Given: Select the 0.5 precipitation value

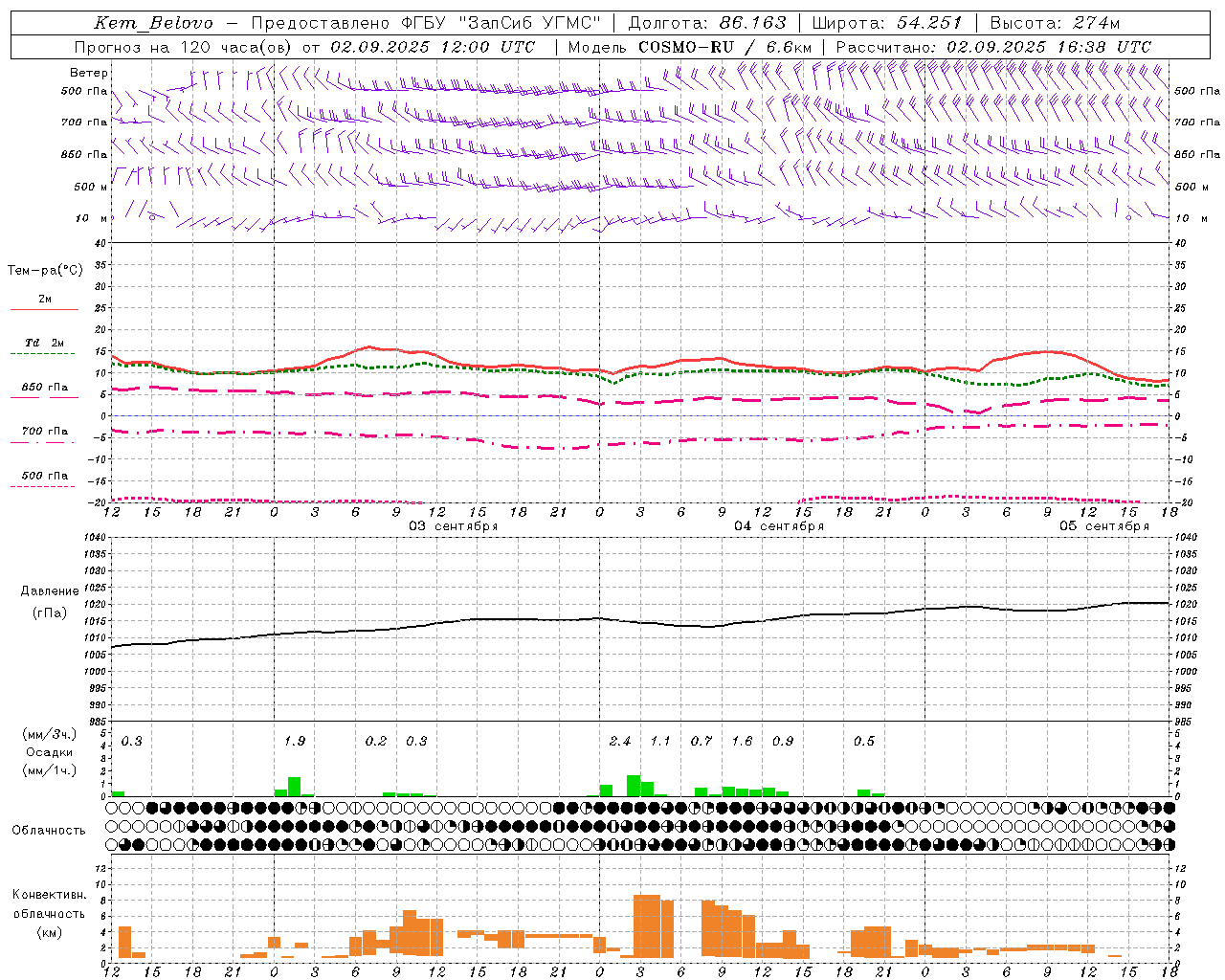Looking at the screenshot, I should (x=864, y=742).
